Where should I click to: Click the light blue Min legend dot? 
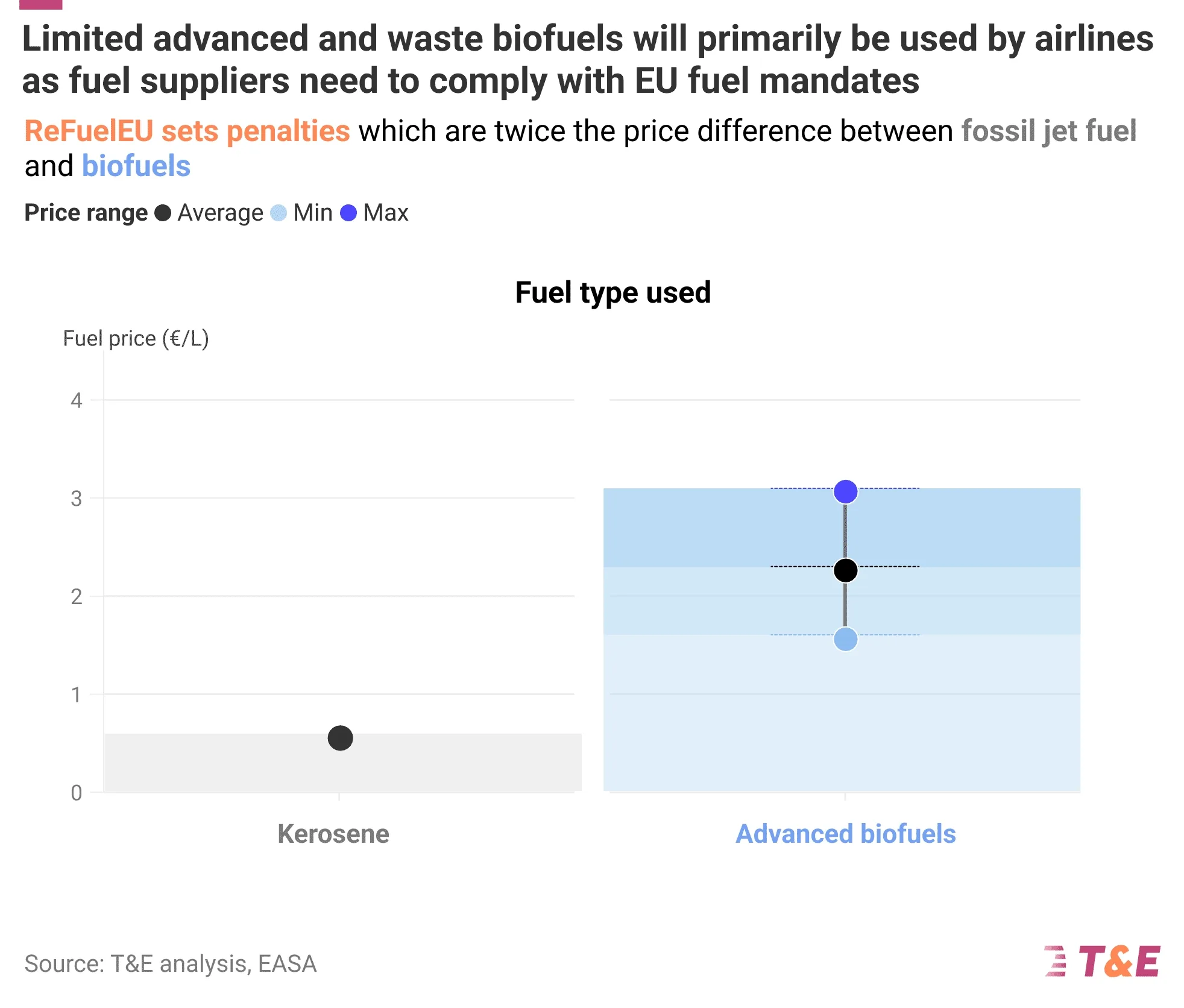279,213
